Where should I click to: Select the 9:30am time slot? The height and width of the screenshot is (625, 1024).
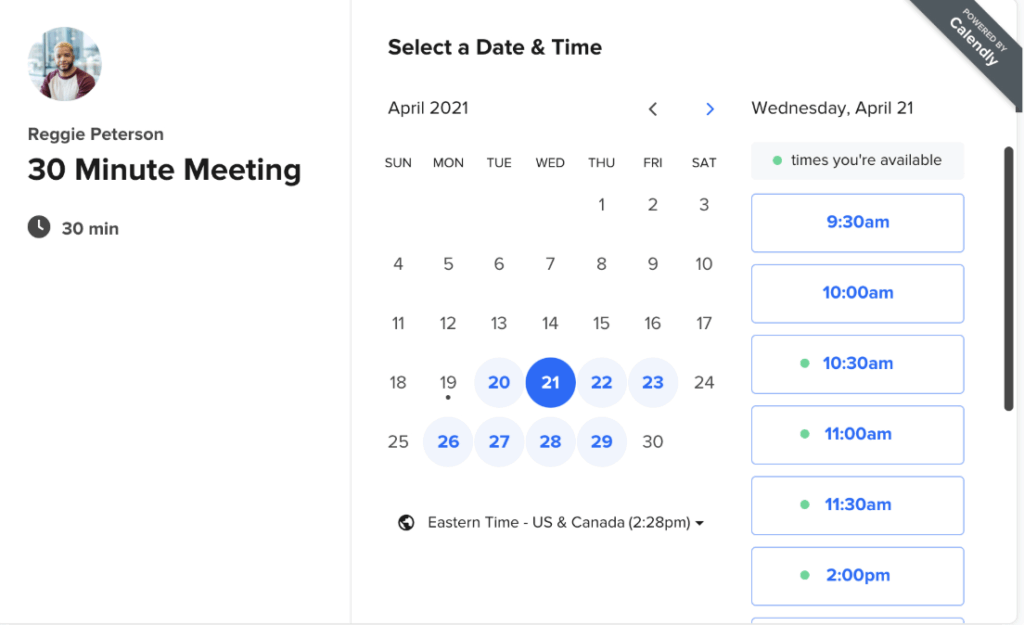pos(857,222)
